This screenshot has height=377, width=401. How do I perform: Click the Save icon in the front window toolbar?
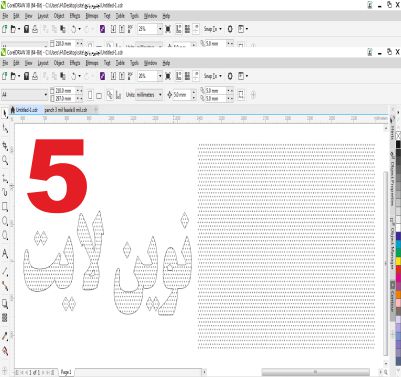pos(26,76)
